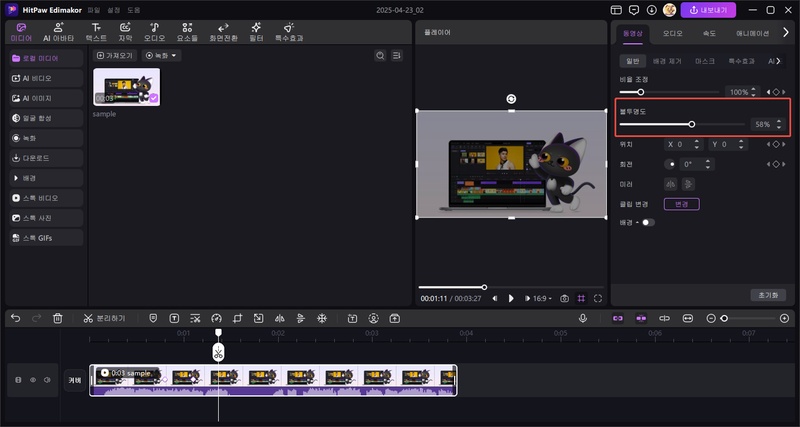Open the 파일 file menu
The height and width of the screenshot is (427, 800).
click(x=94, y=10)
